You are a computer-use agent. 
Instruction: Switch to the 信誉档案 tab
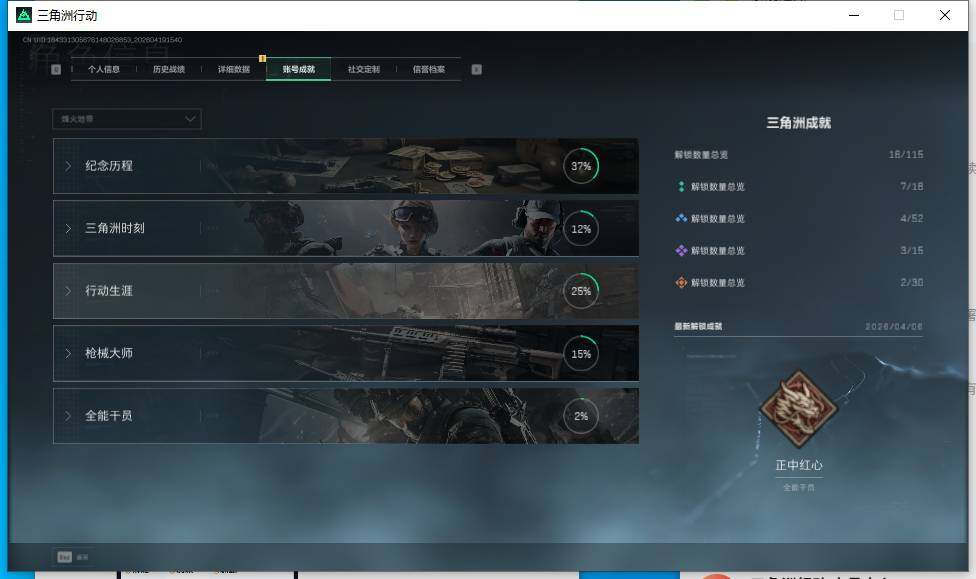point(429,69)
